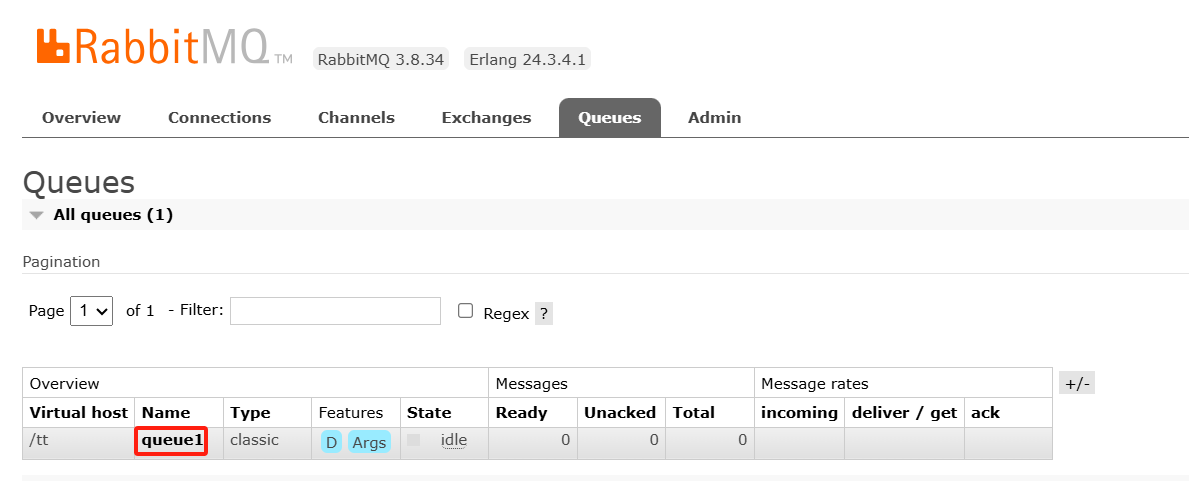Sort by Name column header
The image size is (1189, 481).
(x=166, y=413)
